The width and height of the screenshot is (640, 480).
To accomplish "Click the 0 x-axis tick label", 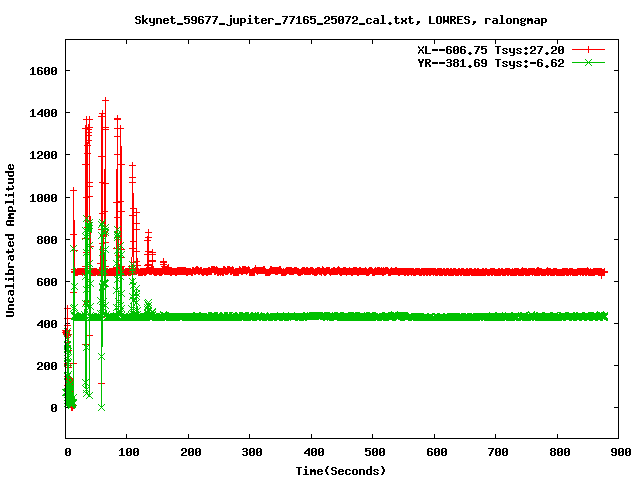I will pos(68,452).
